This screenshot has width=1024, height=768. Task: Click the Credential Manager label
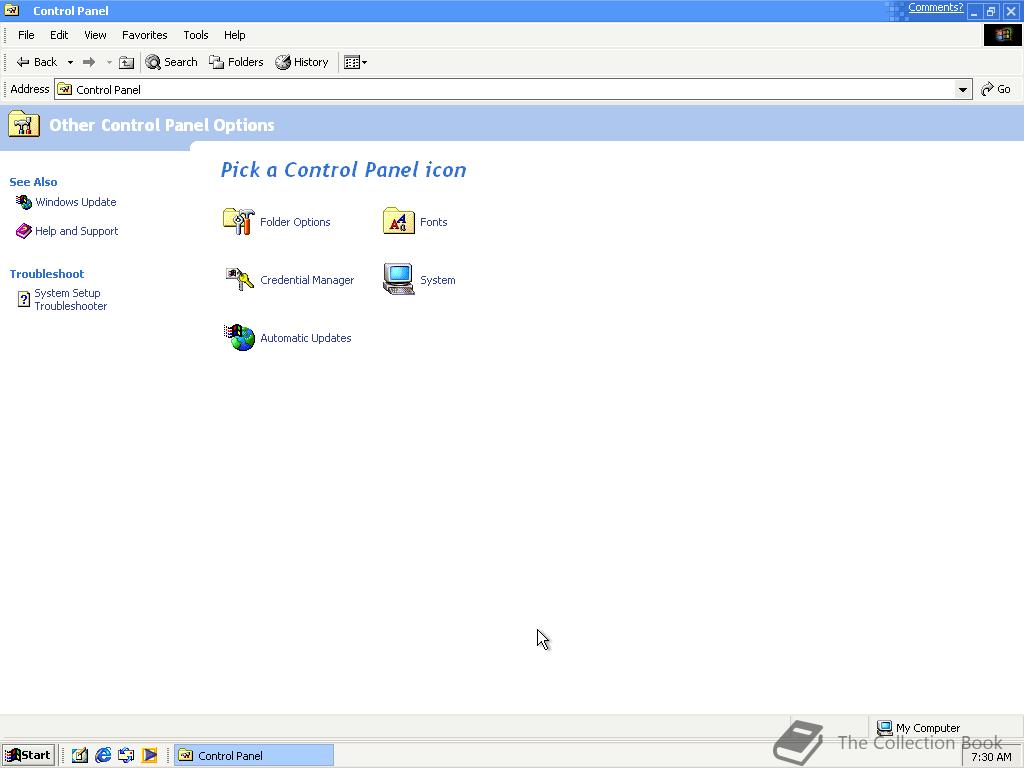click(307, 280)
